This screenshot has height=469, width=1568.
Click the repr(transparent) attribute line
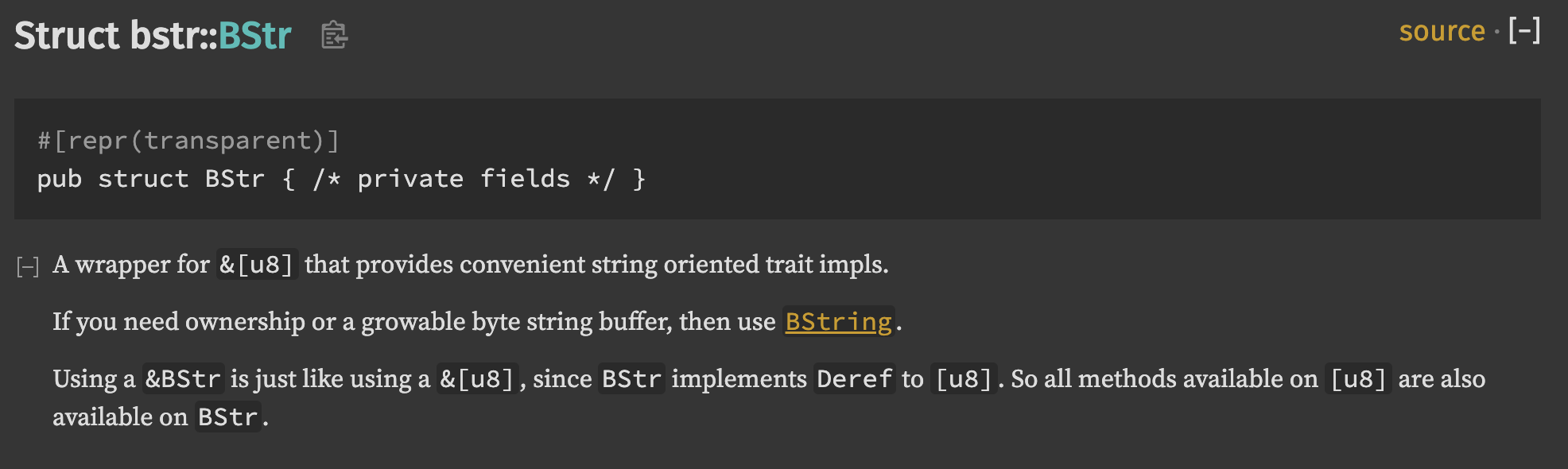(x=188, y=140)
